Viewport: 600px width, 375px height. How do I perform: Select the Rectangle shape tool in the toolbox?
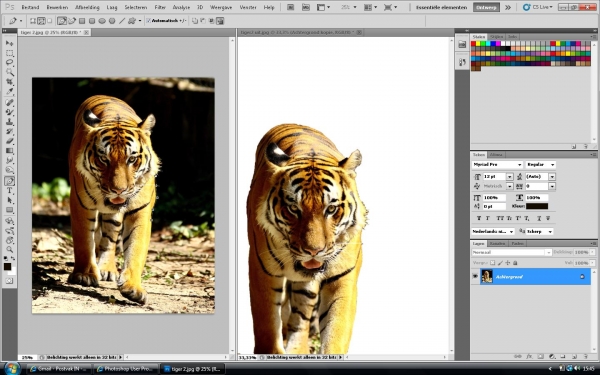(9, 210)
